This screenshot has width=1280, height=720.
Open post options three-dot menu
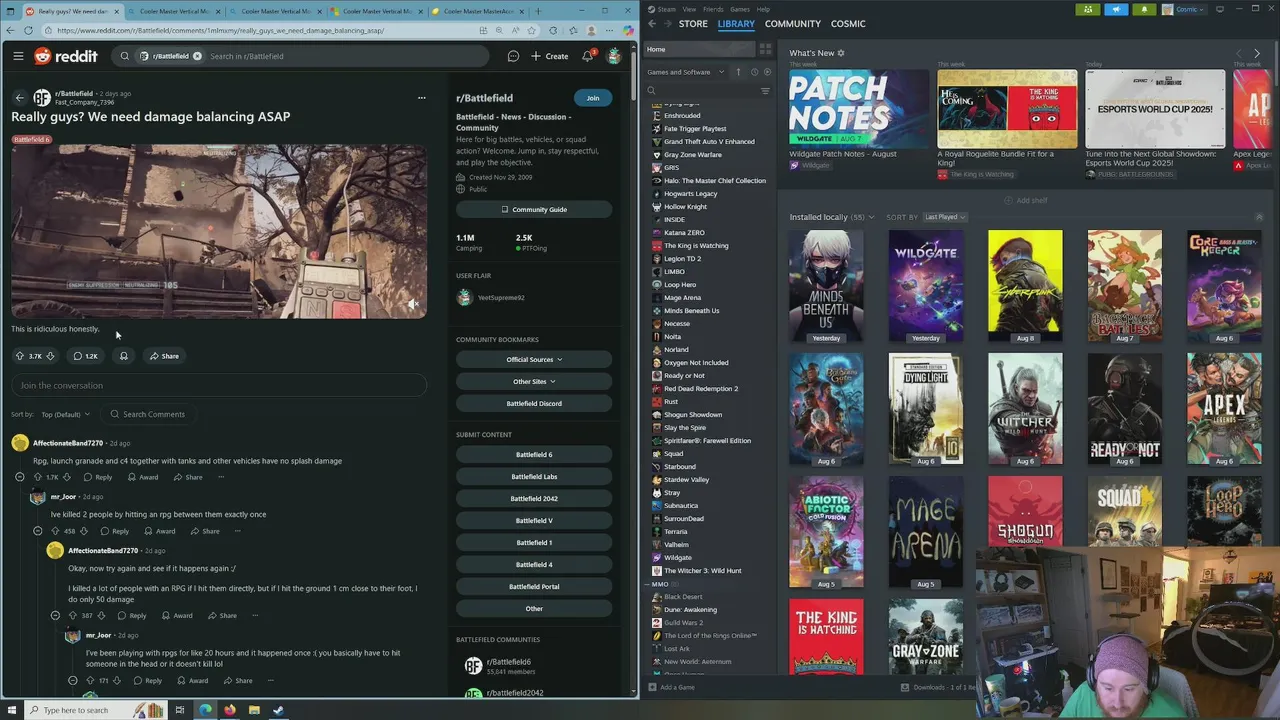tap(421, 98)
